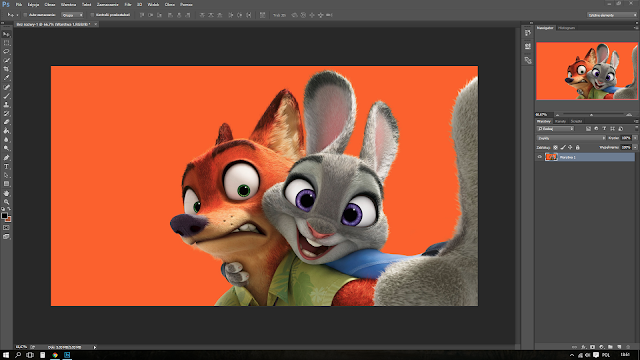Open the History collapsed panel icon
This screenshot has height=360, width=640.
(x=528, y=33)
